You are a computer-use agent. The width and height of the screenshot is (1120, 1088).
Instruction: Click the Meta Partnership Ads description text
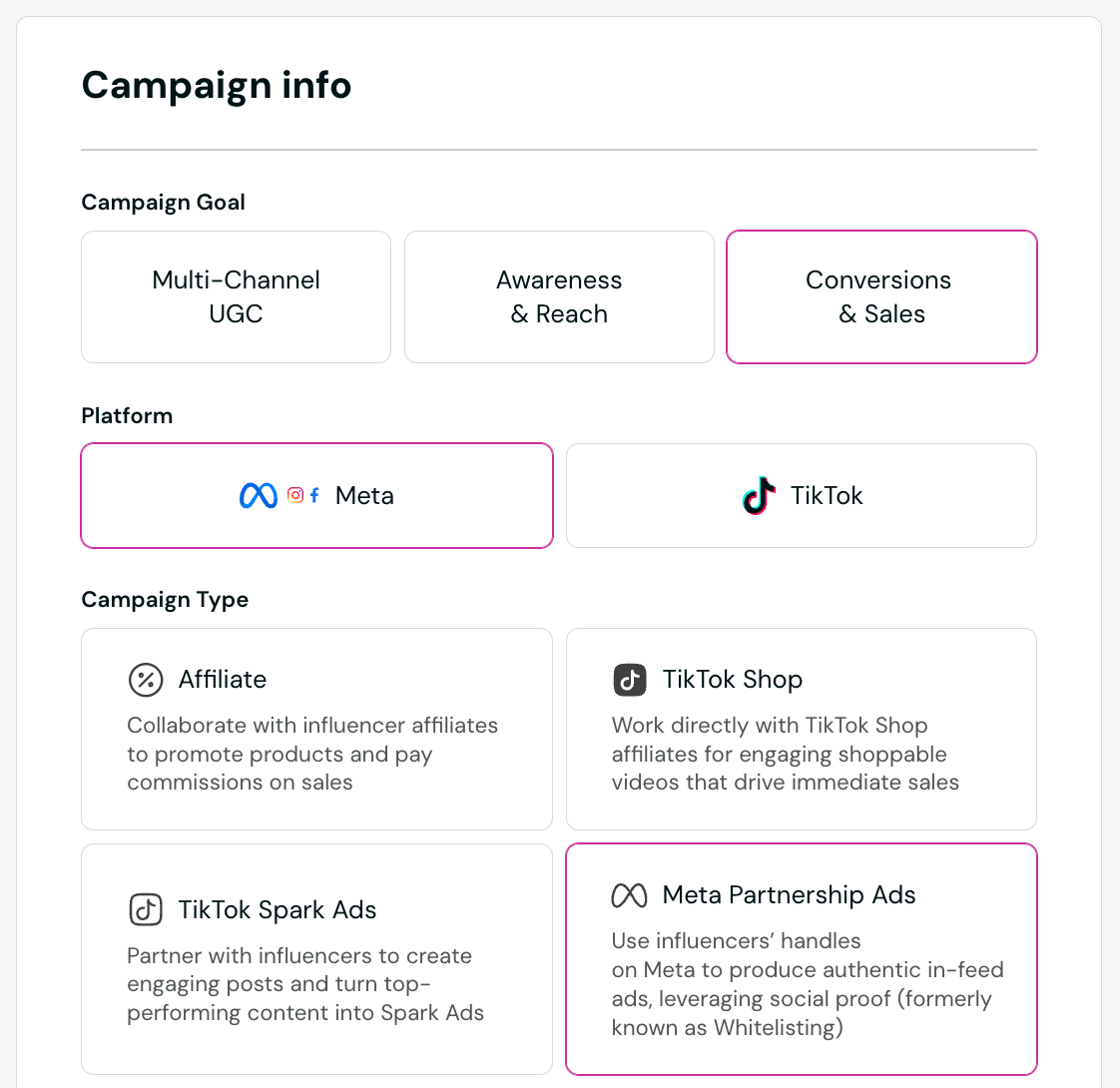coord(807,984)
